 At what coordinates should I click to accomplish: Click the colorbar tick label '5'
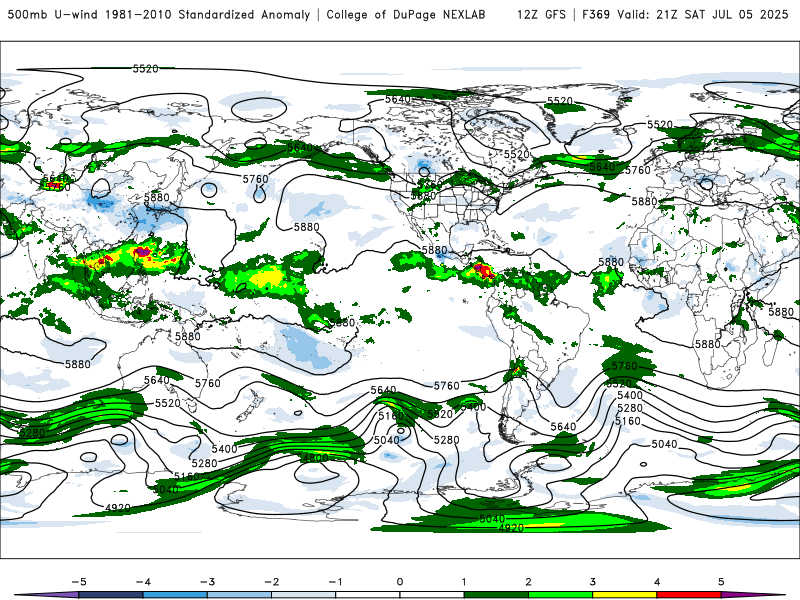pos(721,582)
